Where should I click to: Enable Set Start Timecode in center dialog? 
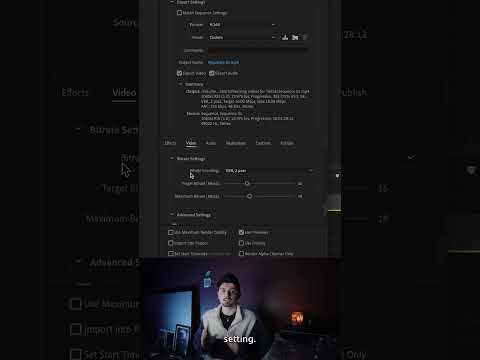pos(171,254)
